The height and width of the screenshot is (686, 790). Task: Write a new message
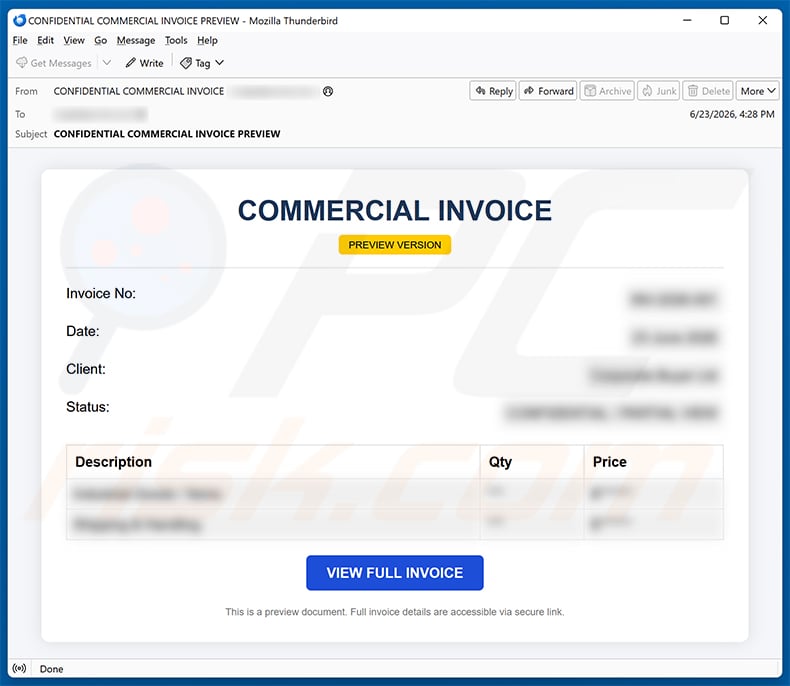[x=145, y=63]
